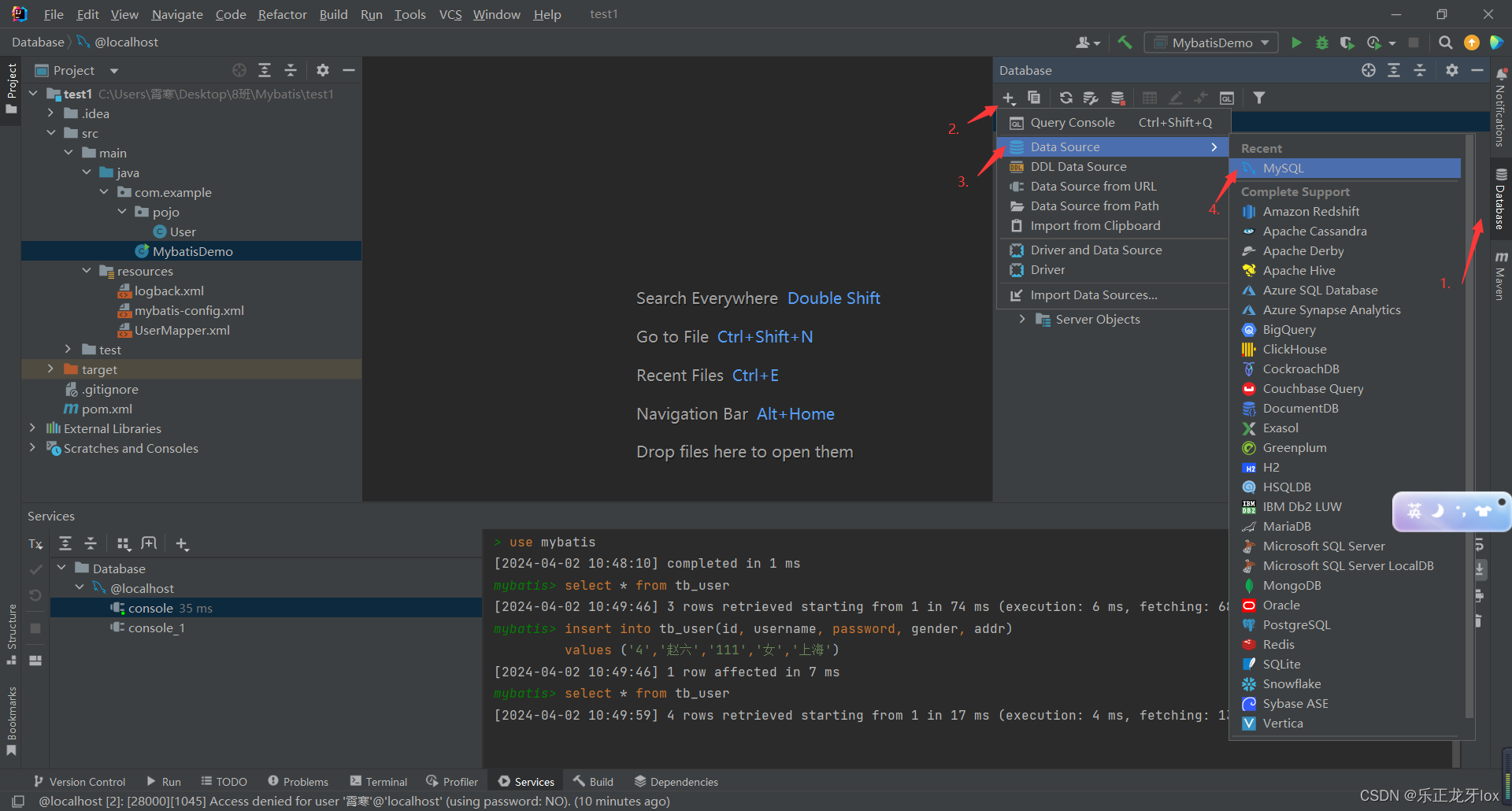Open the MybatisDemo run configuration dropdown

coord(1211,43)
